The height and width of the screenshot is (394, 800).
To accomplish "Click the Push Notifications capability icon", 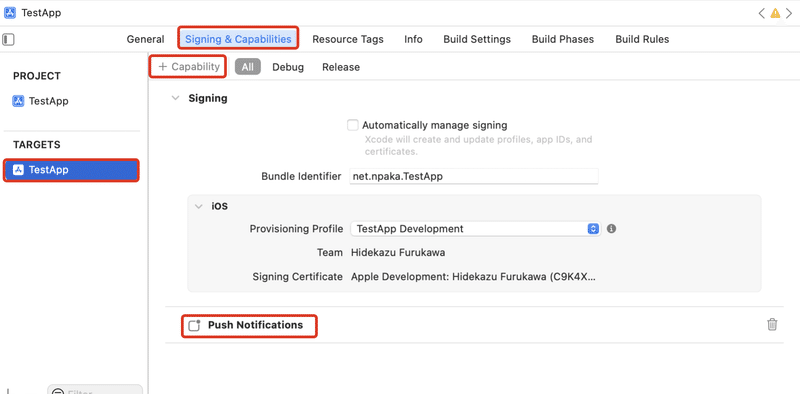I will pos(194,325).
